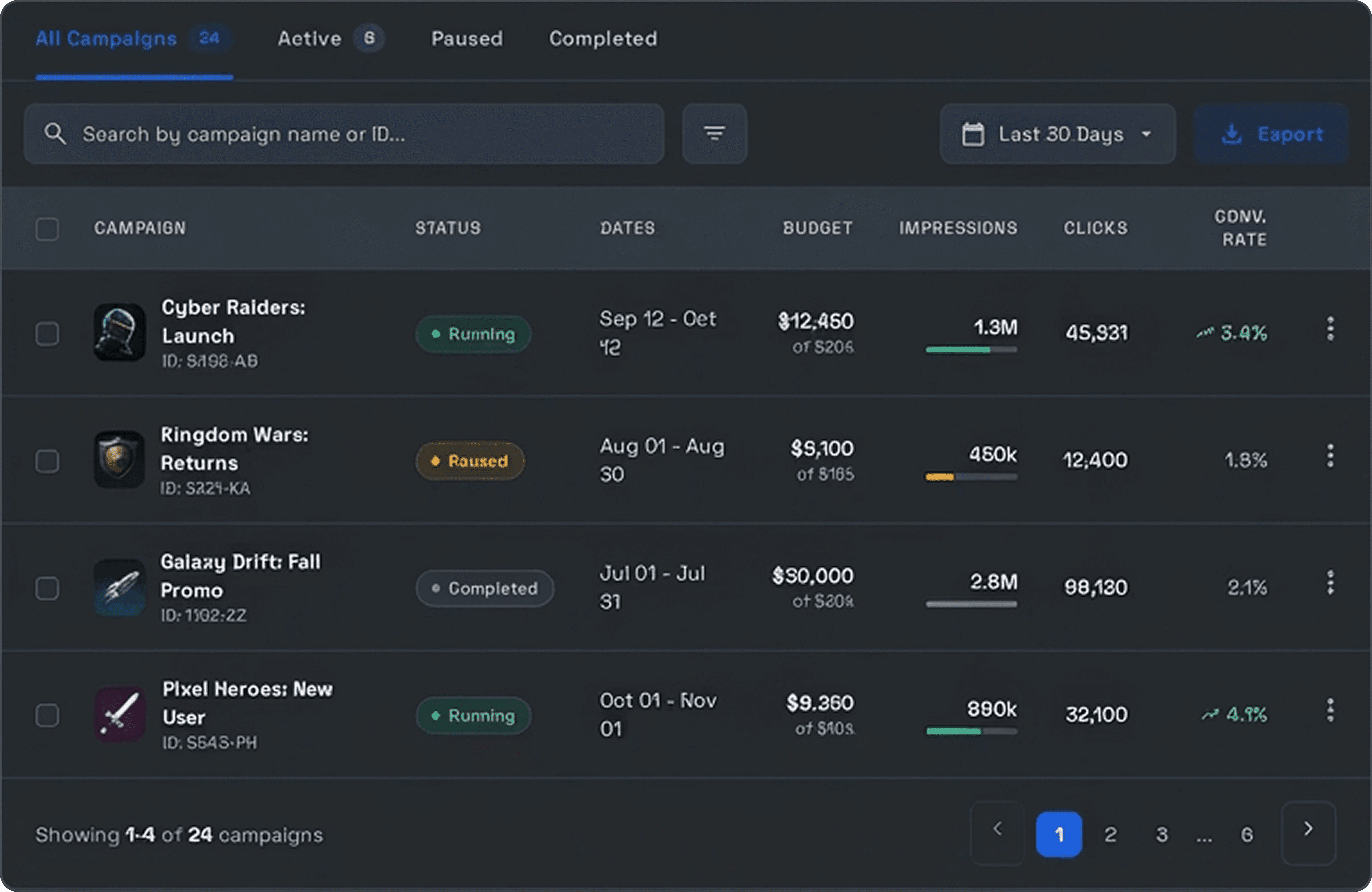This screenshot has height=892, width=1372.
Task: Toggle the select-all header checkbox
Action: pyautogui.click(x=47, y=229)
